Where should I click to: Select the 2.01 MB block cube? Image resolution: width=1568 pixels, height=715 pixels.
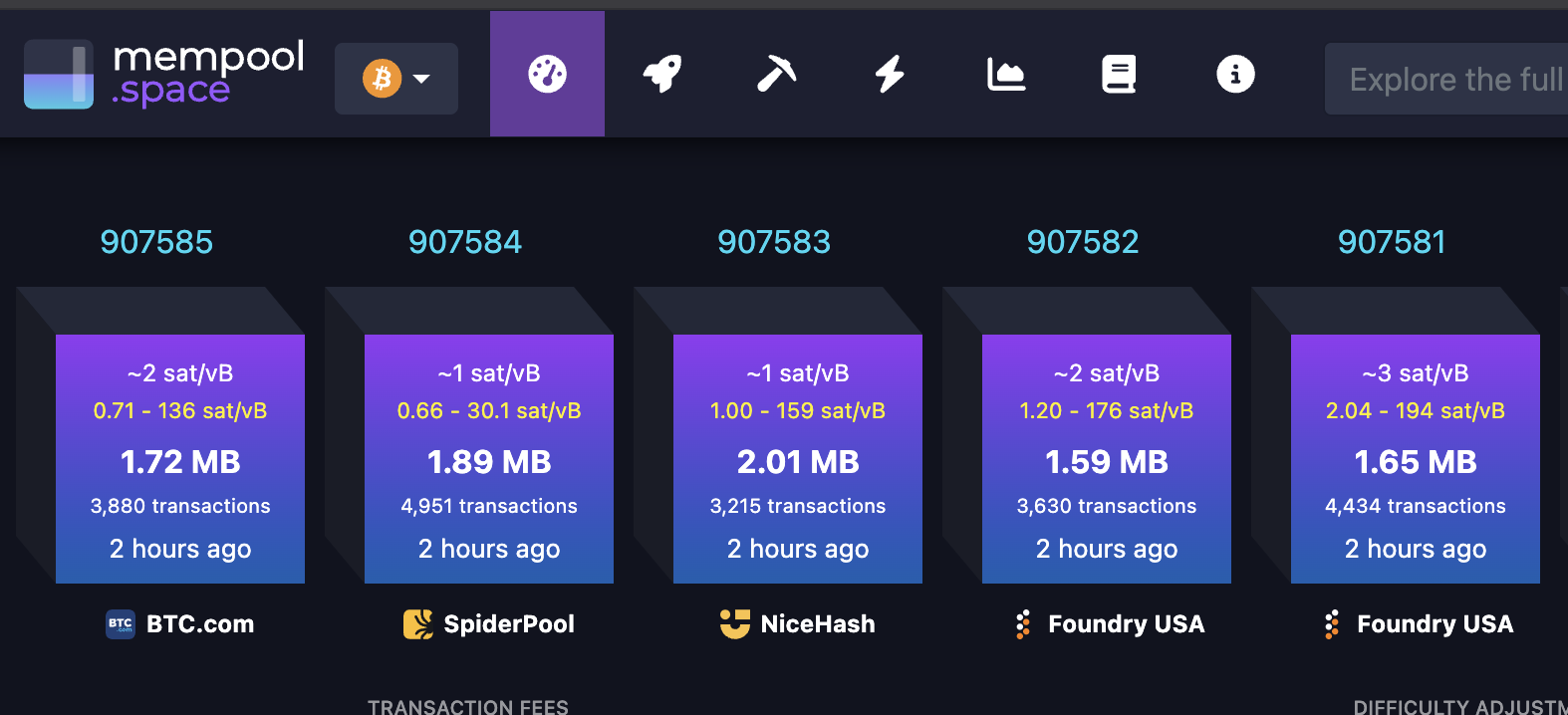tap(798, 459)
